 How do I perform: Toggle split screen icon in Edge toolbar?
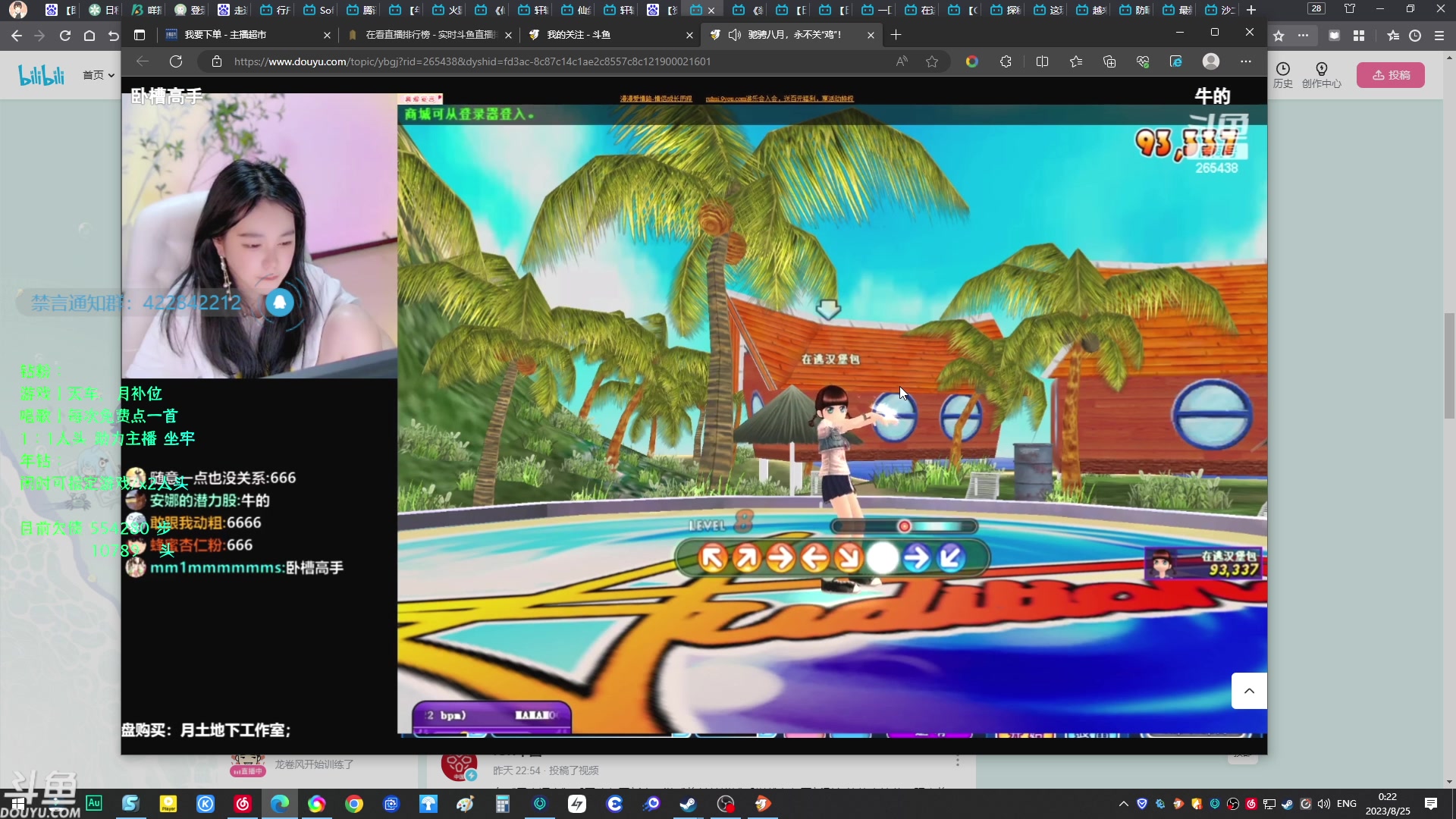point(1042,61)
